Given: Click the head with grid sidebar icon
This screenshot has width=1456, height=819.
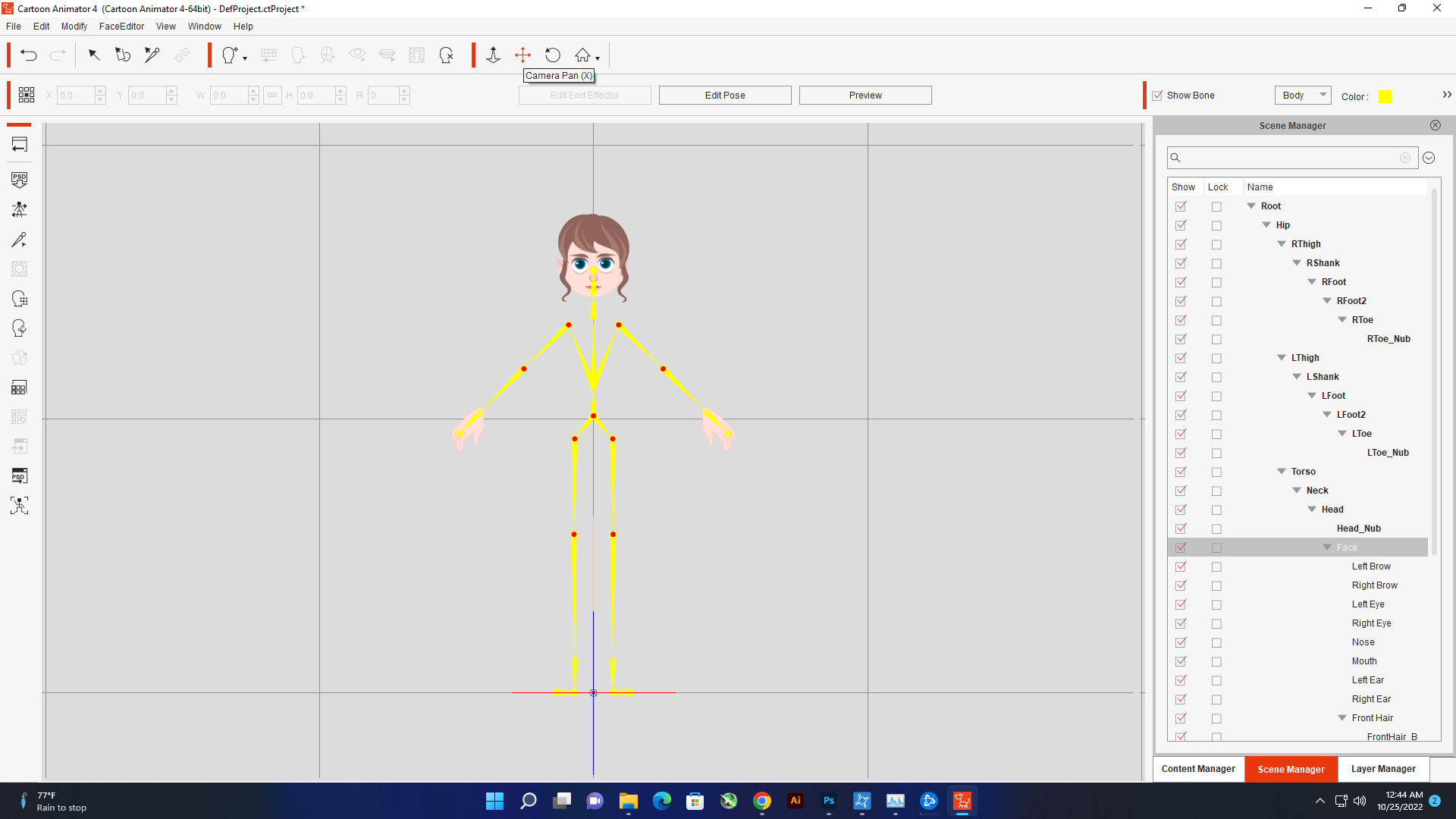Looking at the screenshot, I should click(19, 299).
